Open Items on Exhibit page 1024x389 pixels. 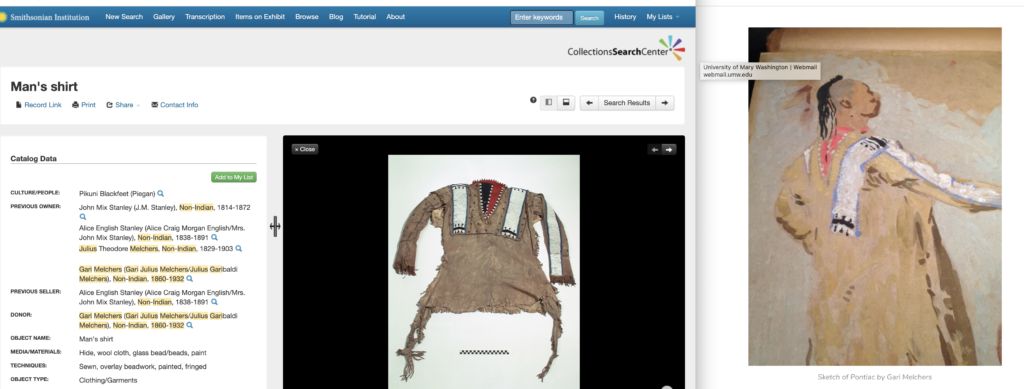(260, 17)
